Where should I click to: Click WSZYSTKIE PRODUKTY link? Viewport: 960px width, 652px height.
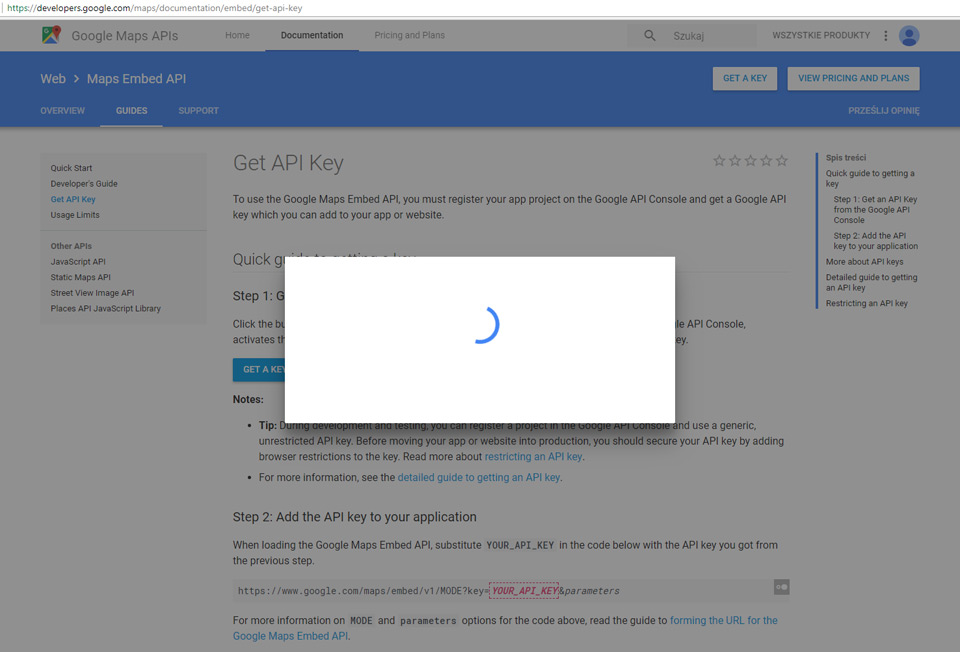point(820,36)
